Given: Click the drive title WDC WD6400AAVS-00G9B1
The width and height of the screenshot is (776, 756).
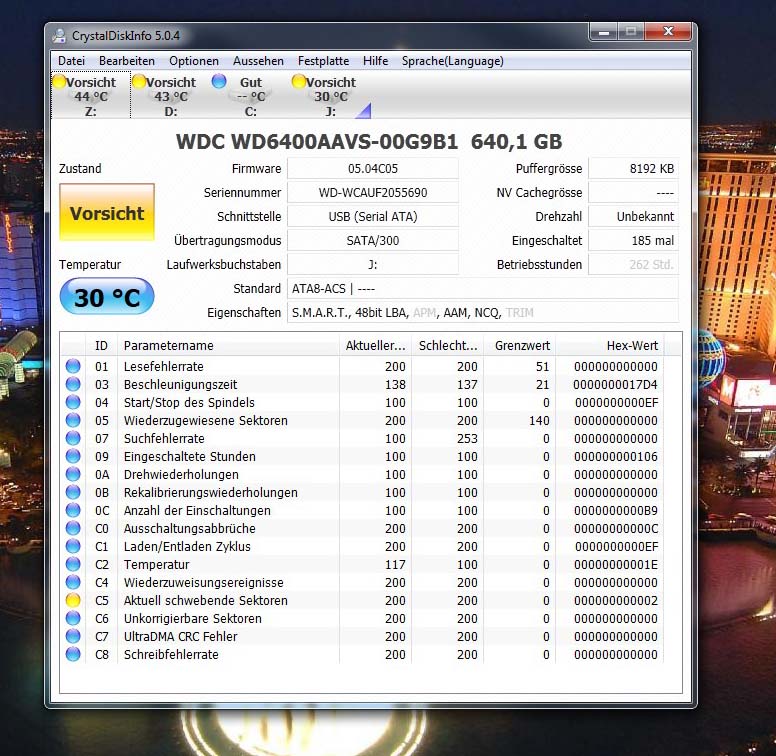Looking at the screenshot, I should [317, 142].
